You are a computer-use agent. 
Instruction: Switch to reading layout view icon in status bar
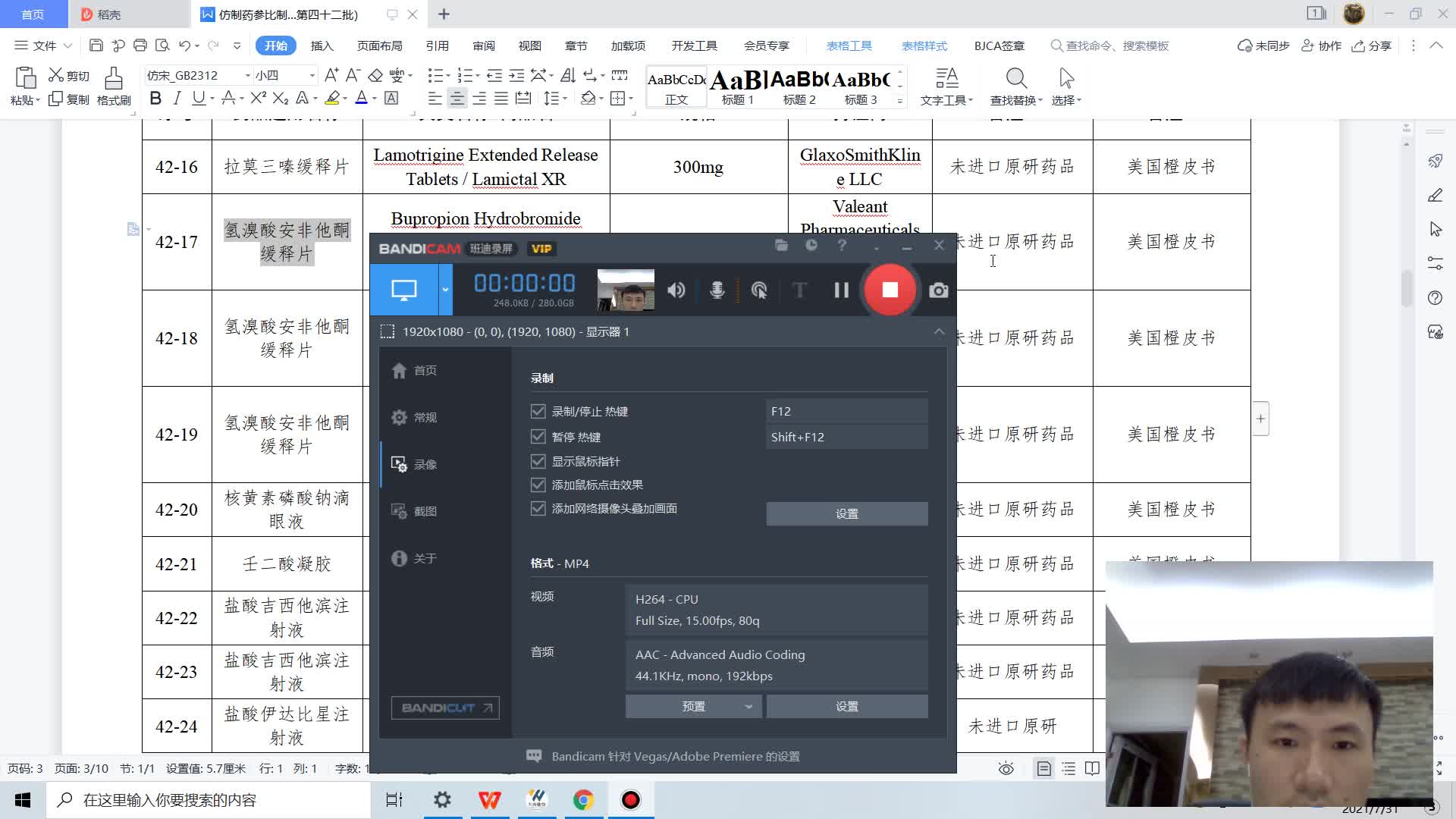click(1092, 768)
